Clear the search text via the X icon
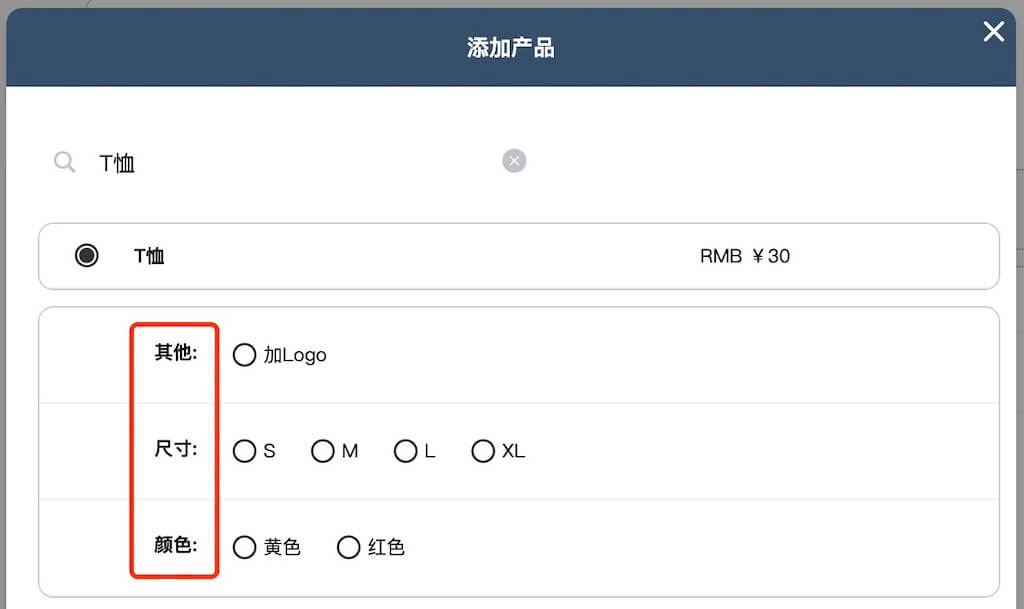Viewport: 1024px width, 609px height. tap(514, 161)
